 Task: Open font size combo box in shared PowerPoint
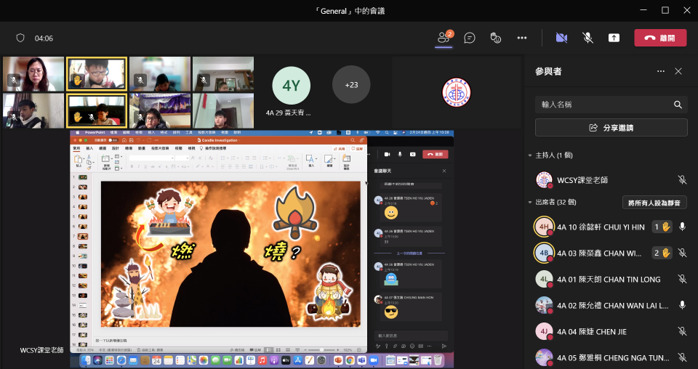click(x=182, y=158)
